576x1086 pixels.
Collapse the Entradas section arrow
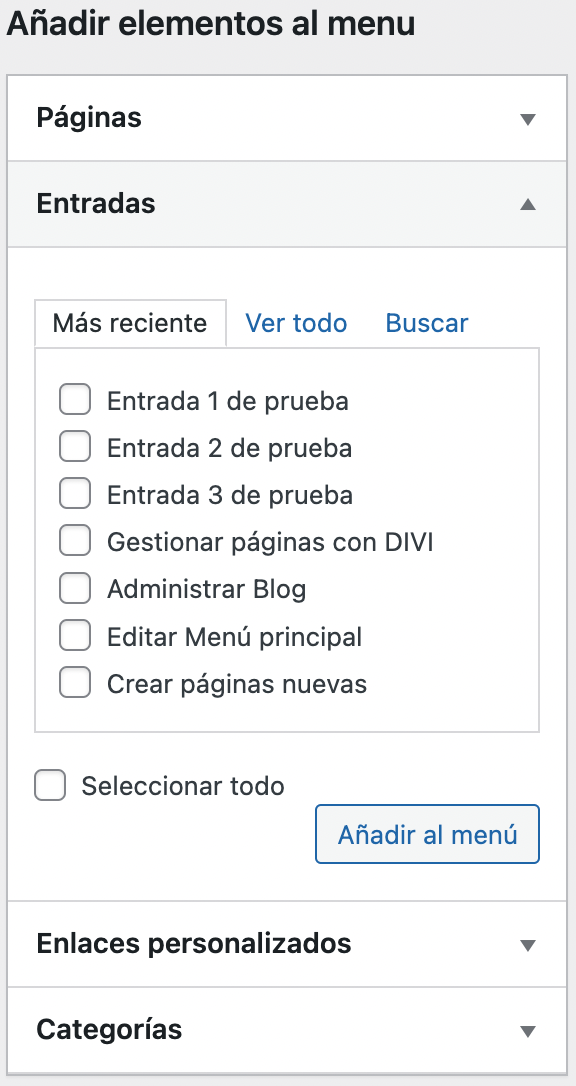528,204
